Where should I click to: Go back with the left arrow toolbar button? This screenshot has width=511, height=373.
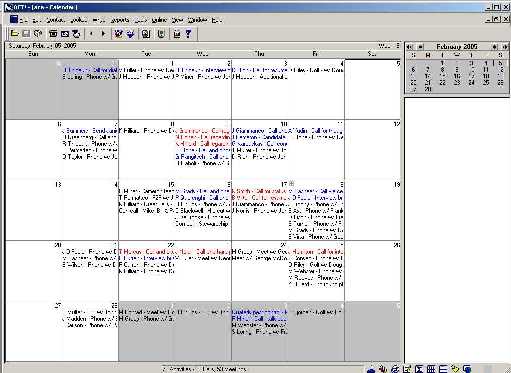coord(91,33)
